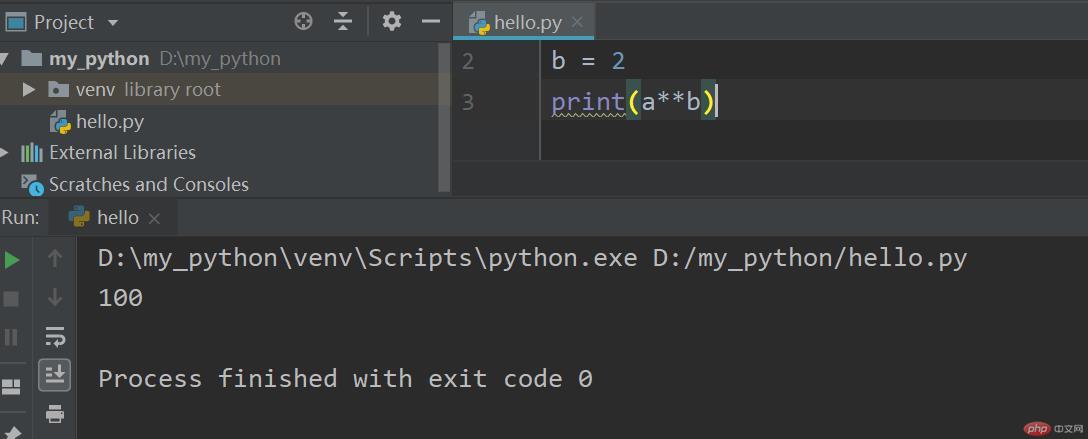Print the console output
Screen dimensions: 1088x439
click(x=55, y=412)
